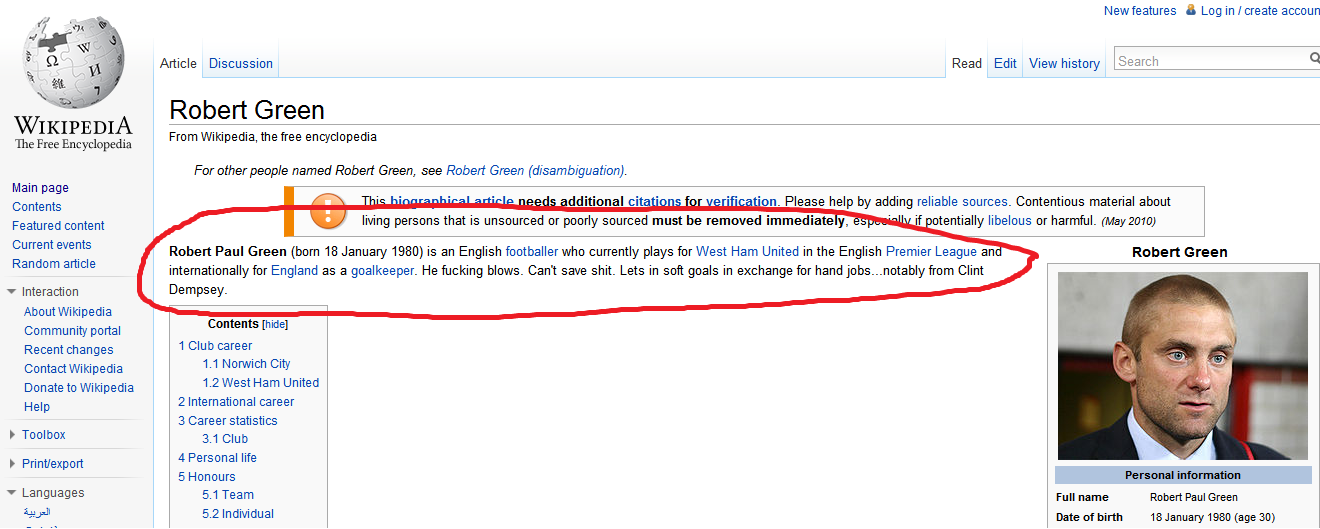
Task: Follow the Robert Green (disambiguation) link
Action: (535, 170)
